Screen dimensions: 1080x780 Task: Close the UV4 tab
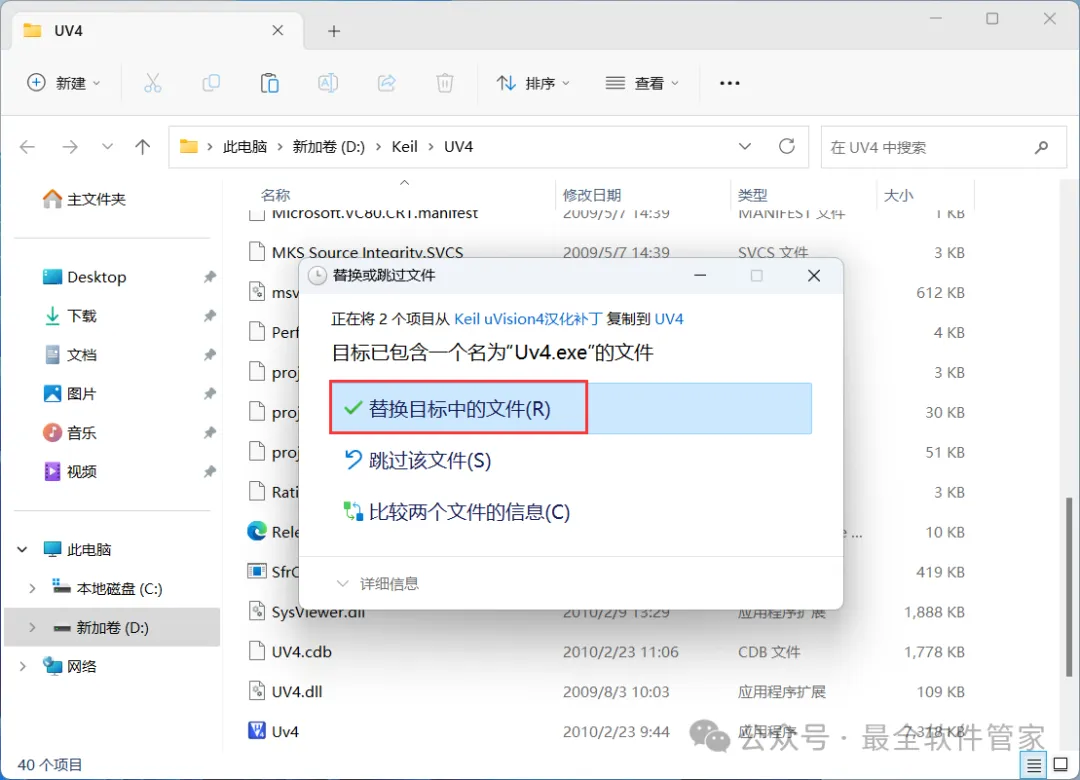tap(278, 30)
